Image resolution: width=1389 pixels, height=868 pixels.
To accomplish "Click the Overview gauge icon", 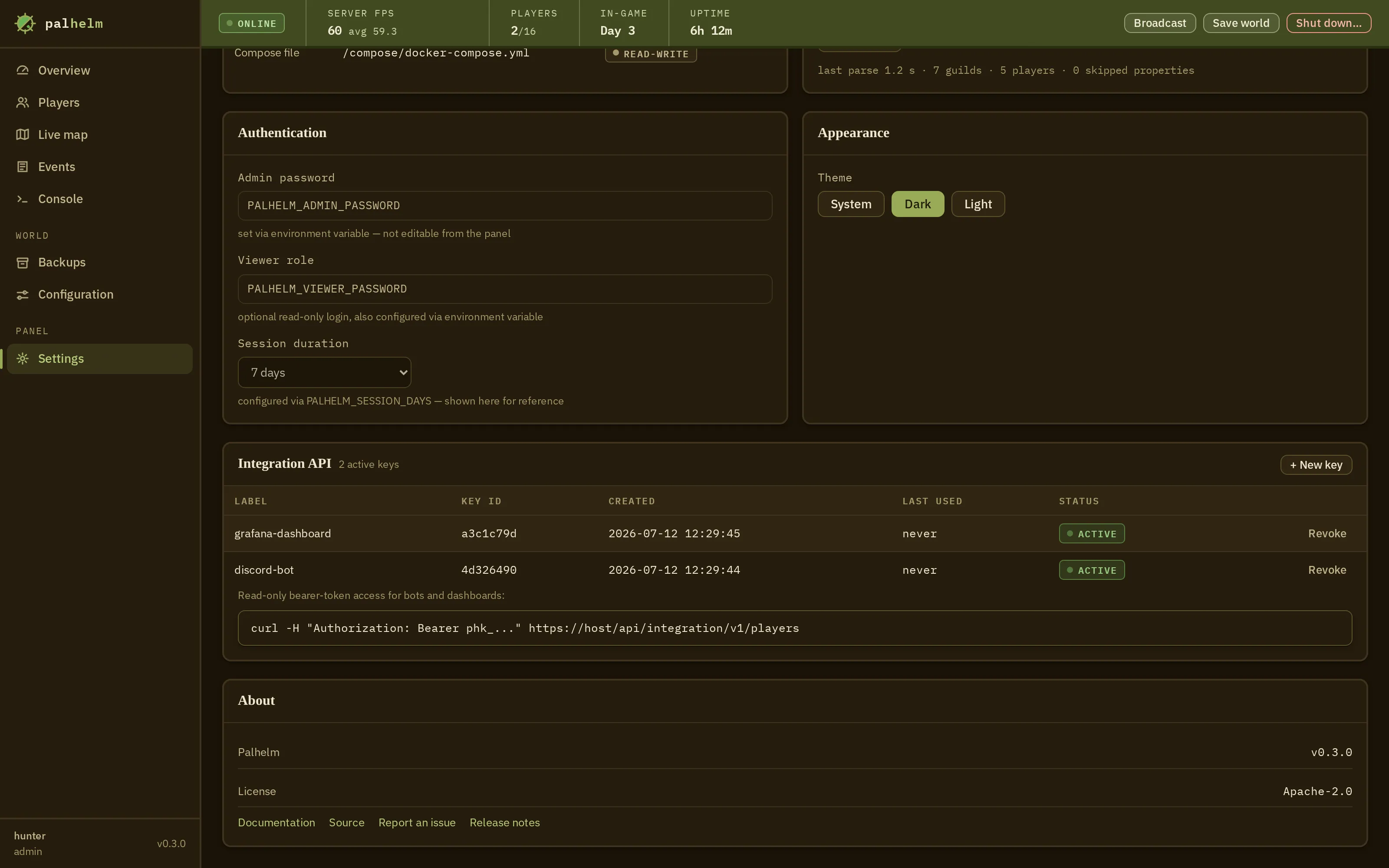I will [23, 70].
